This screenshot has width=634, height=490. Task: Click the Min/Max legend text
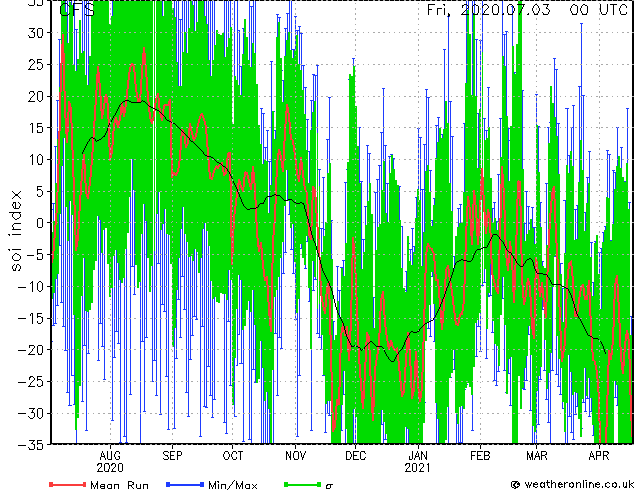pyautogui.click(x=233, y=485)
